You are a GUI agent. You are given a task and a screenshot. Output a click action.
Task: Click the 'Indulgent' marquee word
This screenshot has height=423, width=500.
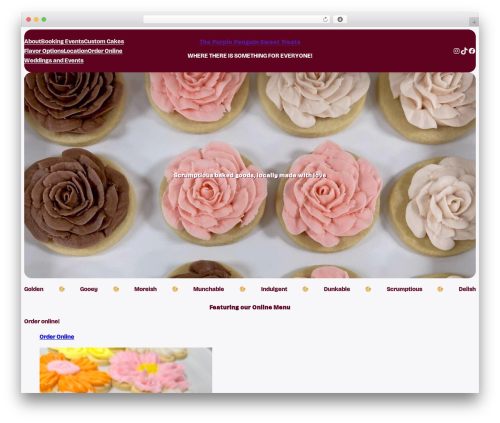pos(274,289)
